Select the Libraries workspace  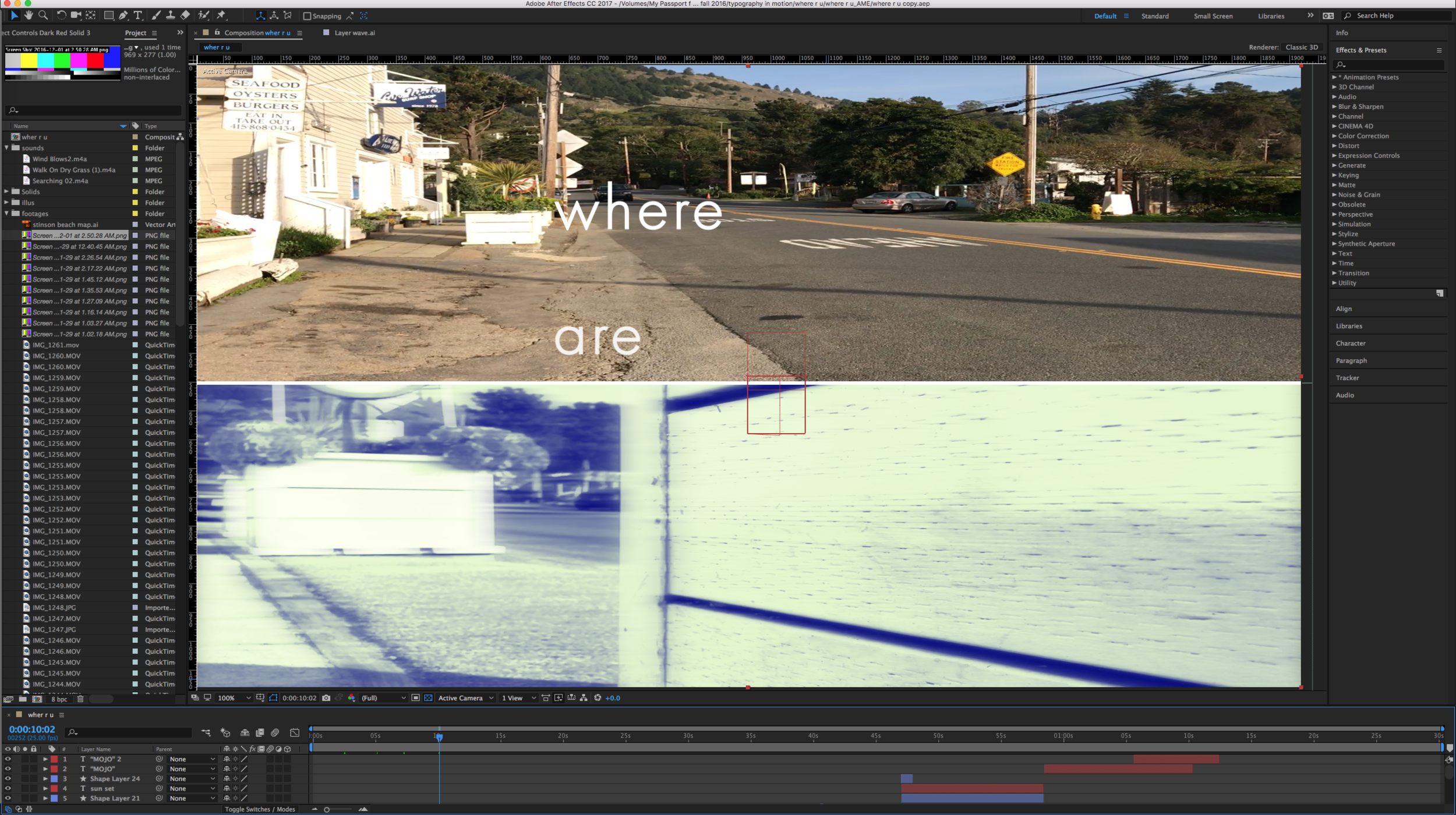(x=1271, y=16)
